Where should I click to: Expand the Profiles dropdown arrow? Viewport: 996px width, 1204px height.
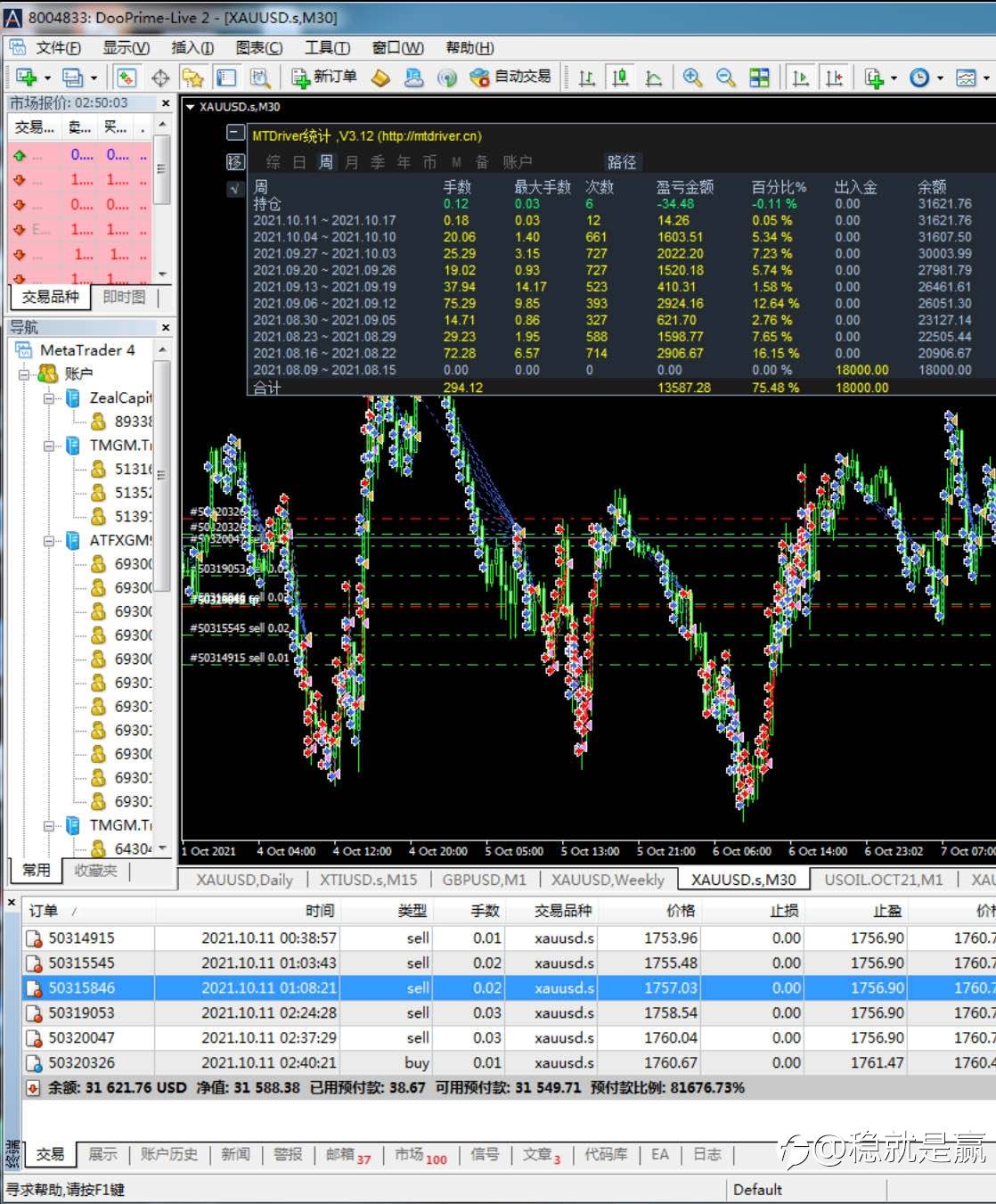(93, 78)
